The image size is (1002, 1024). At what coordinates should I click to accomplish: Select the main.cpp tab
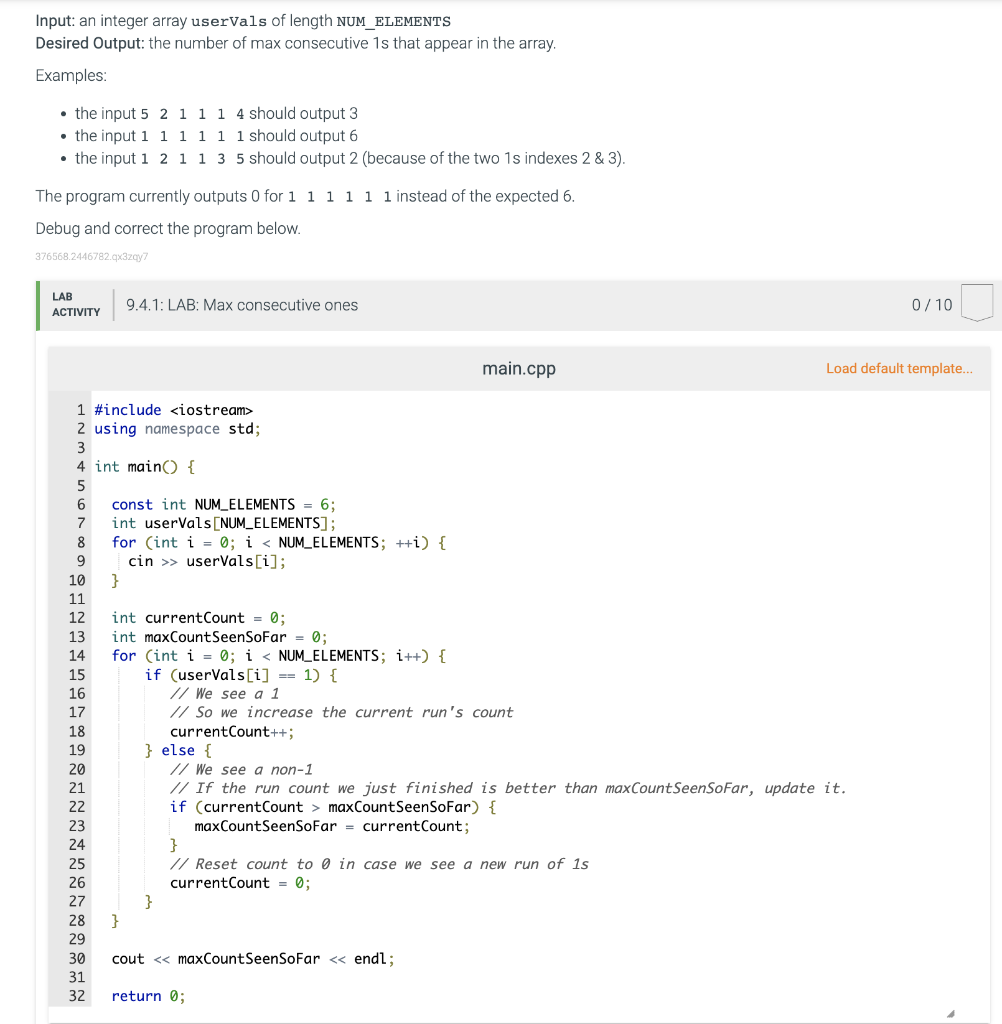[518, 368]
